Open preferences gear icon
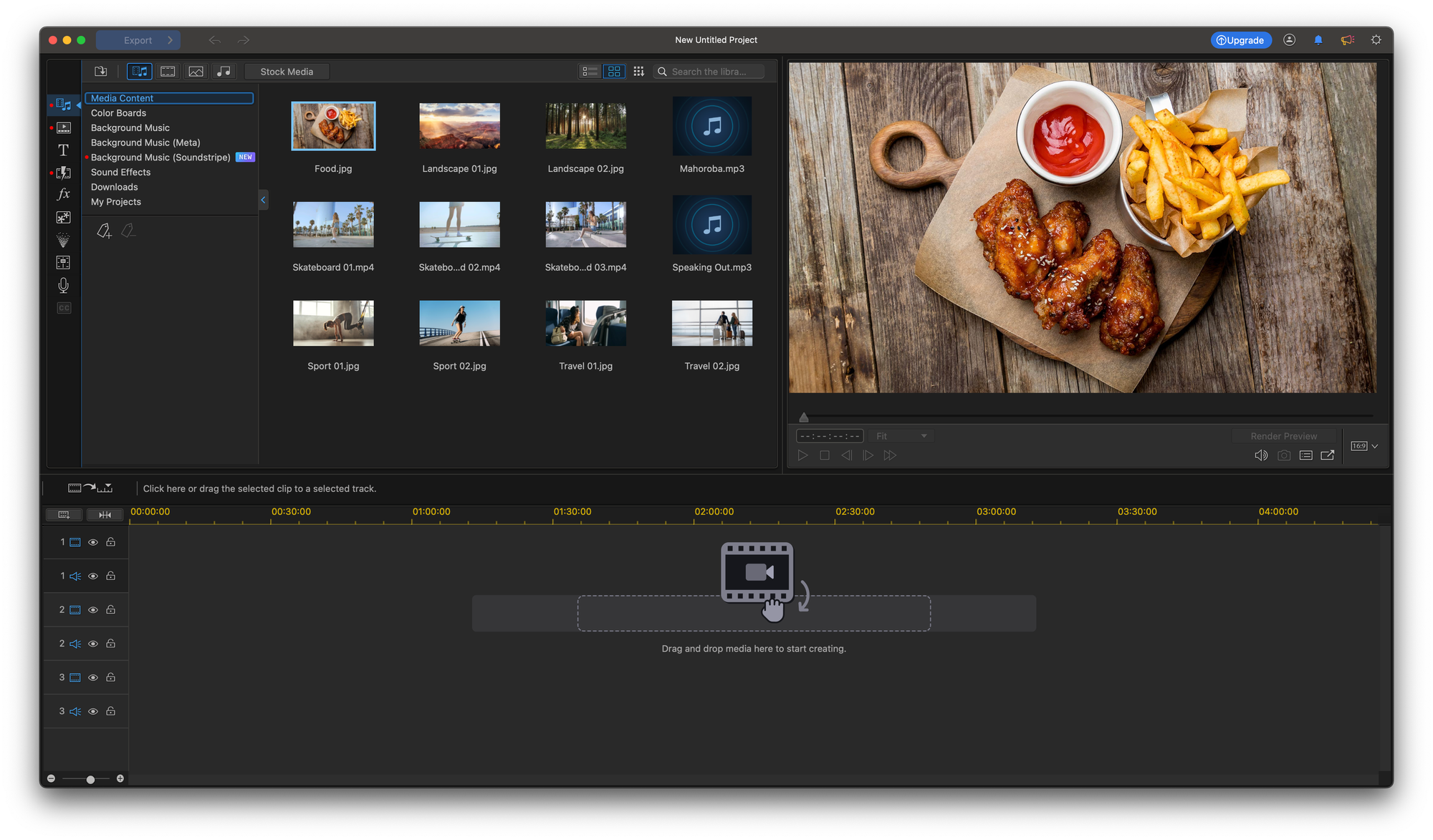This screenshot has width=1433, height=840. click(1376, 40)
